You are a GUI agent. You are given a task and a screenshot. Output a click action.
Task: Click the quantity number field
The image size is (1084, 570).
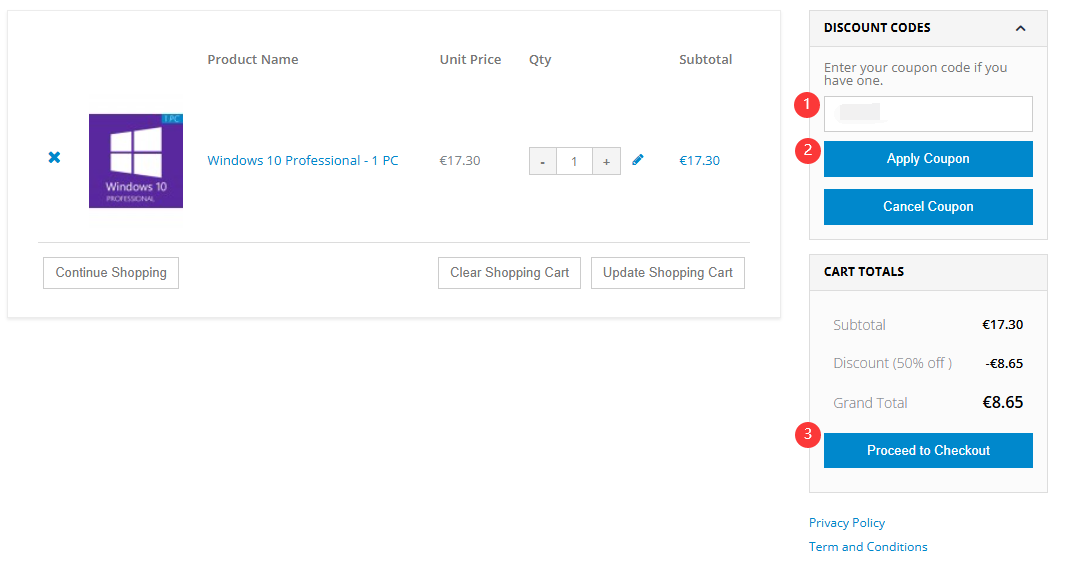[x=574, y=161]
